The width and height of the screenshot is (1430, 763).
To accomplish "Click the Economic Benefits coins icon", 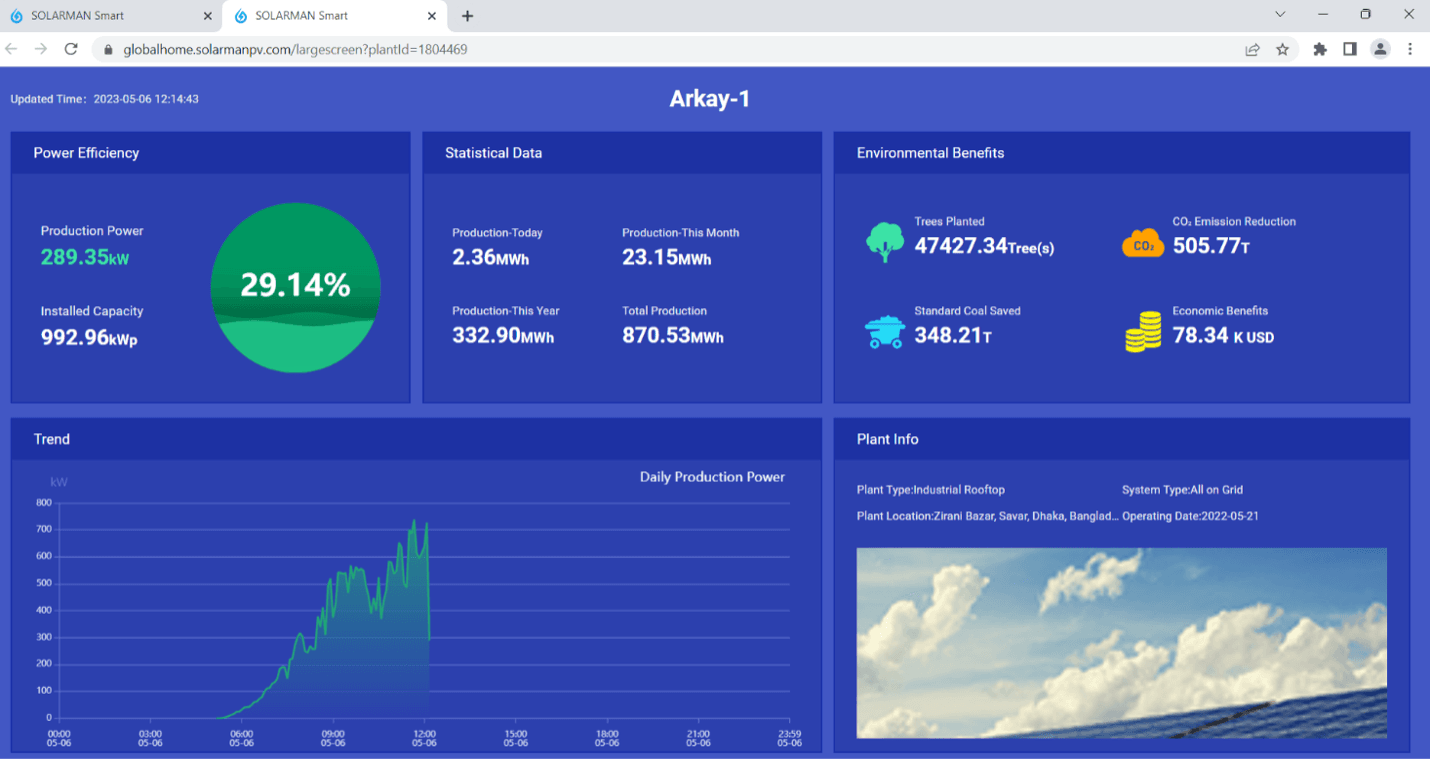I will pos(1143,332).
